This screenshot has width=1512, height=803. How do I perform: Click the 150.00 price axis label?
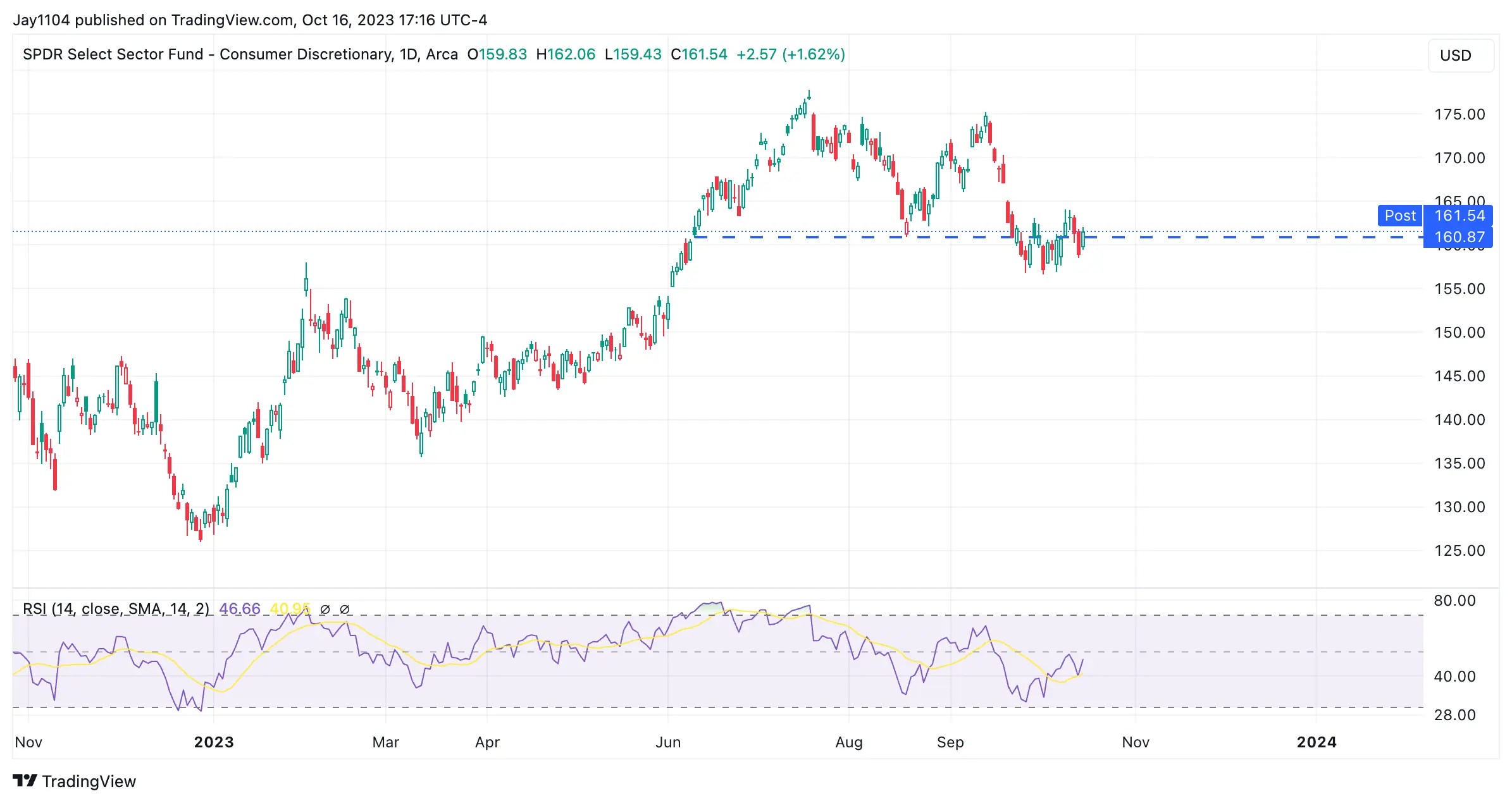[1459, 333]
